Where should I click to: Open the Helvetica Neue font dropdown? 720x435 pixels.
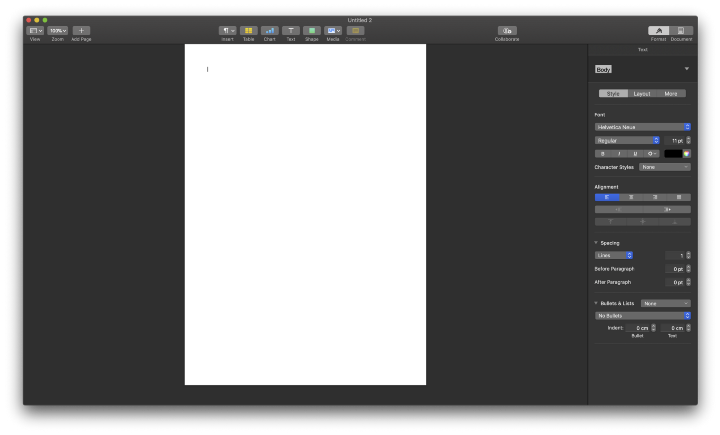click(642, 127)
